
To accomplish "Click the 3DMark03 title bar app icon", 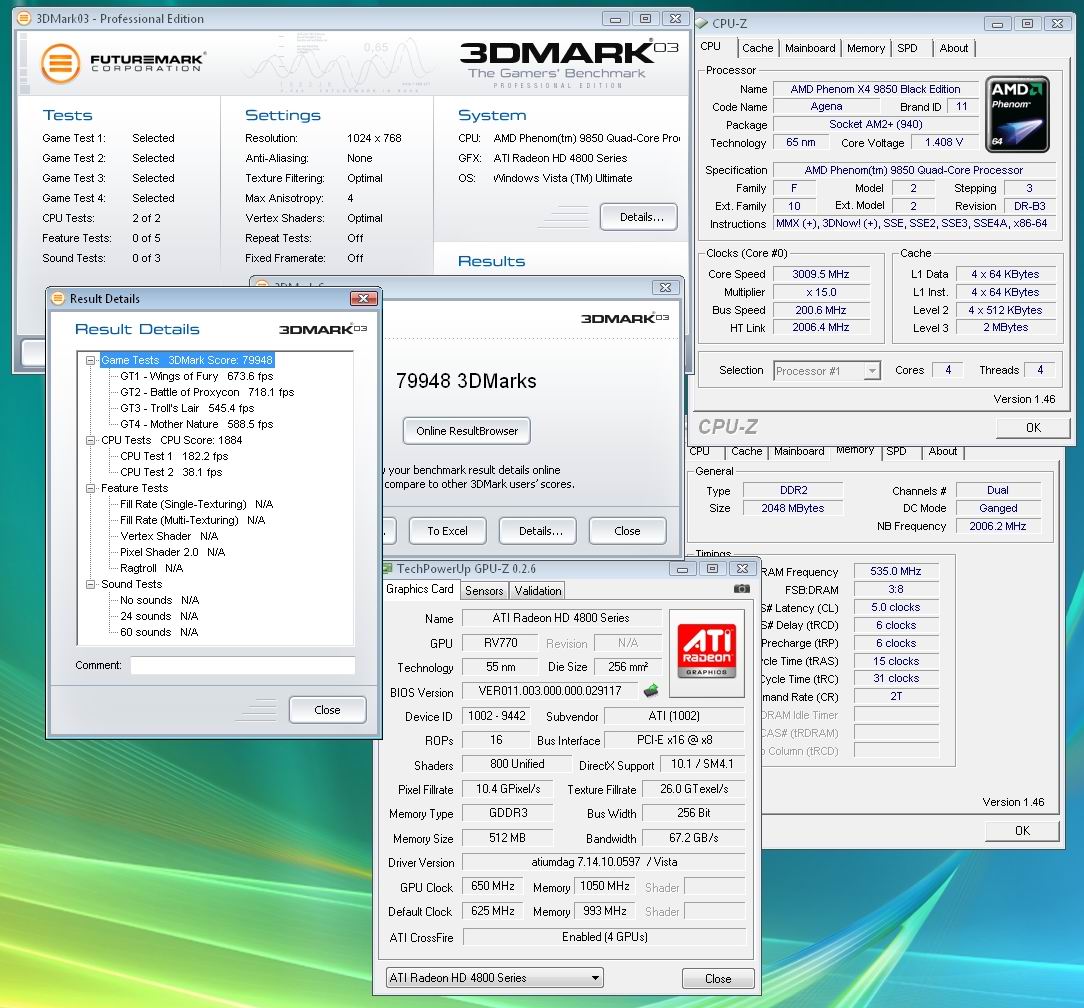I will 24,18.
